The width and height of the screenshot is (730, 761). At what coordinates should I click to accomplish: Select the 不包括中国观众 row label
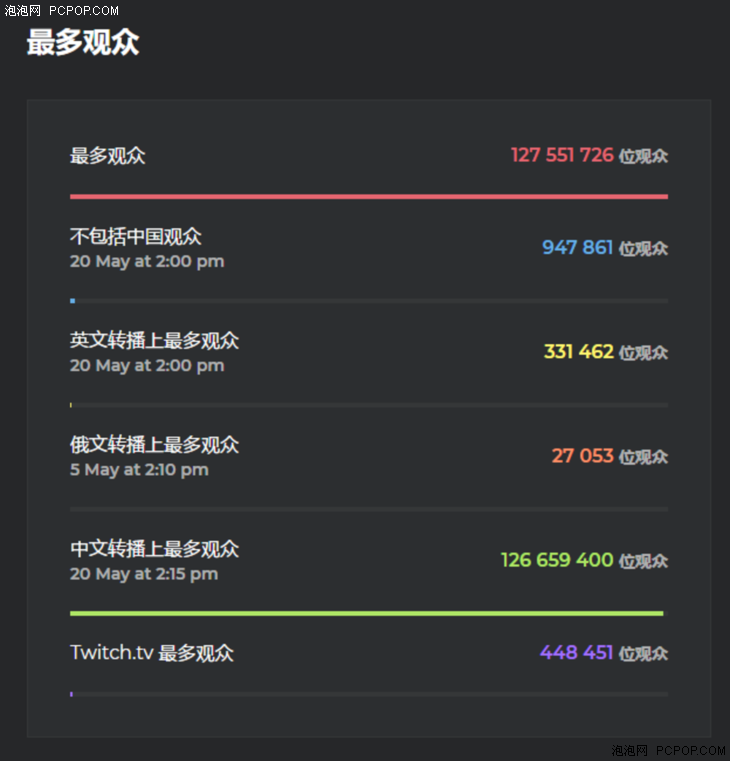pyautogui.click(x=135, y=236)
